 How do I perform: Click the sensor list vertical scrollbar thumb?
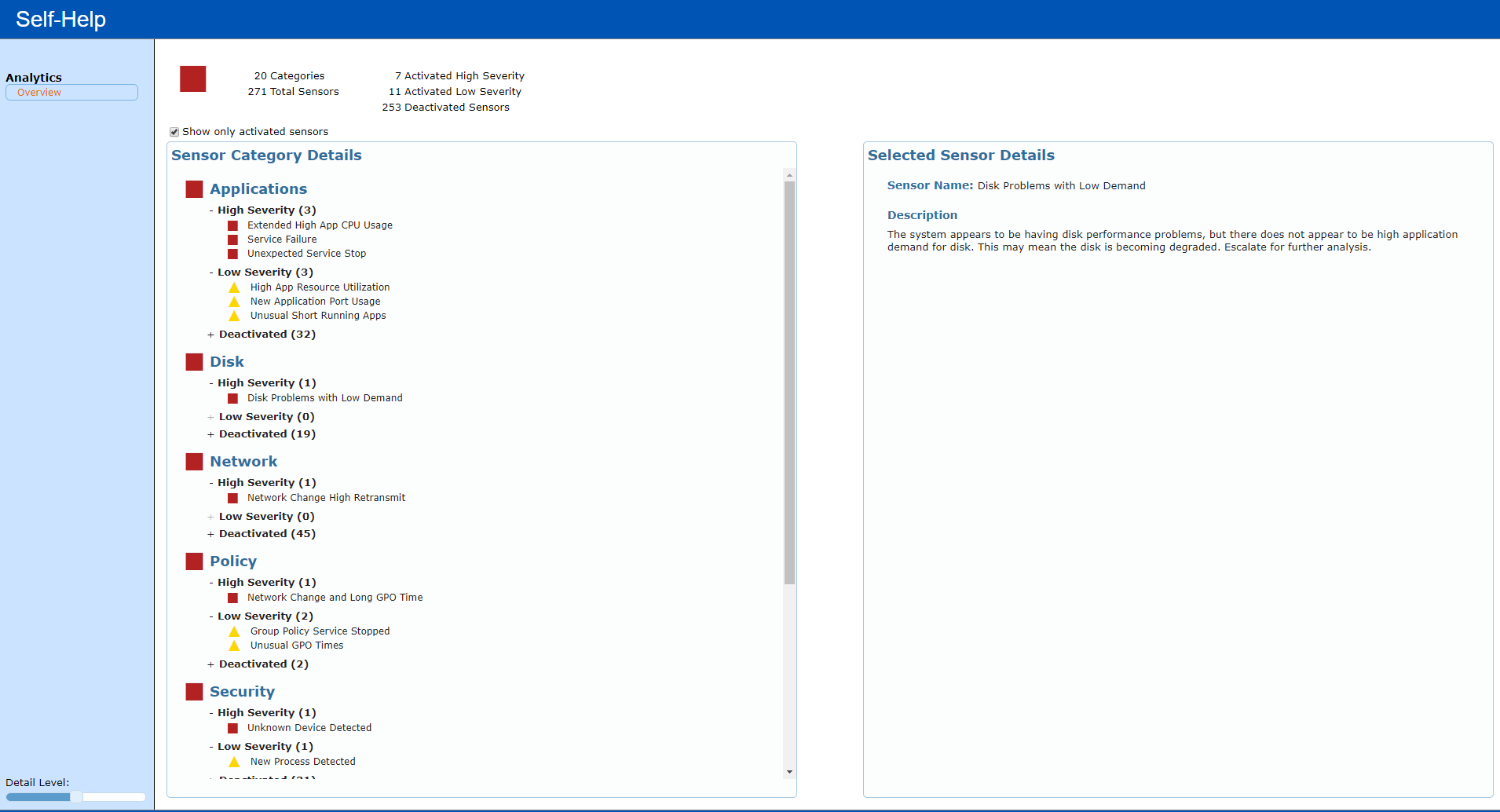789,383
